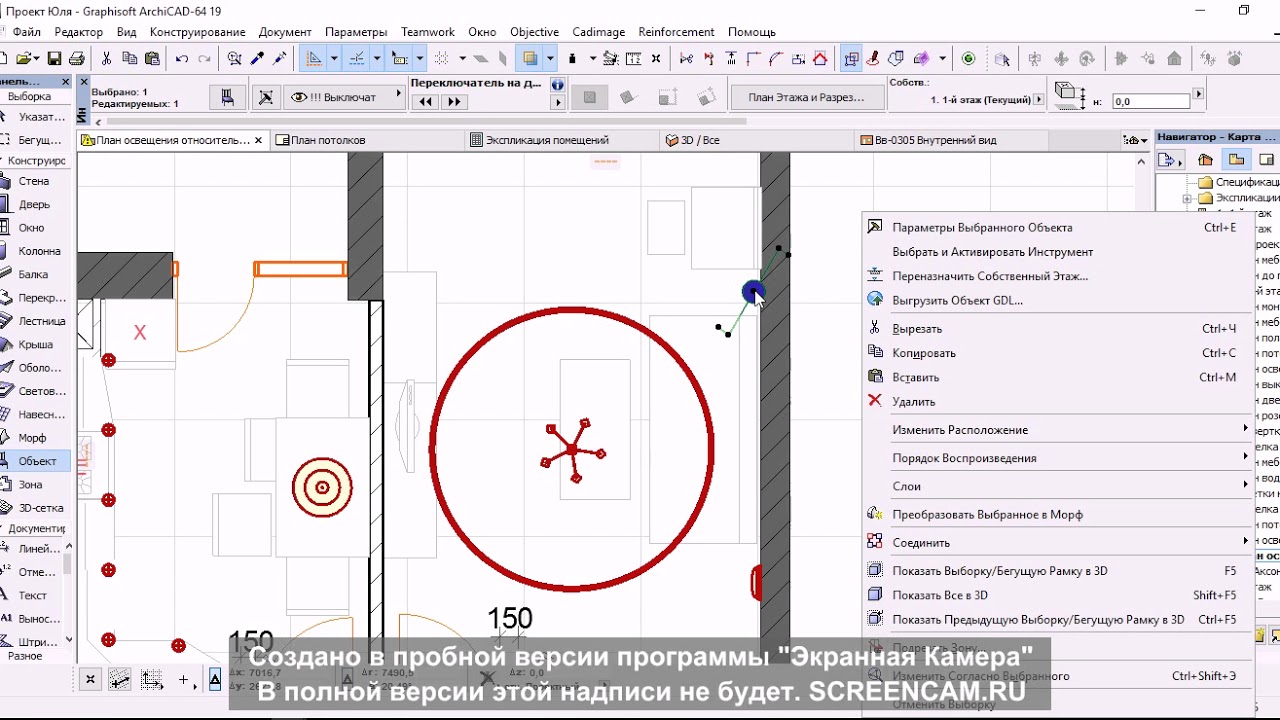Toggle the guide lines ruler icon
1280x720 pixels.
[314, 58]
